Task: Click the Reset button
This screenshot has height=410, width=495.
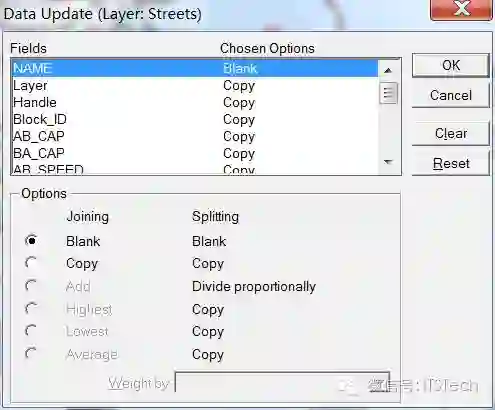Action: [x=451, y=163]
